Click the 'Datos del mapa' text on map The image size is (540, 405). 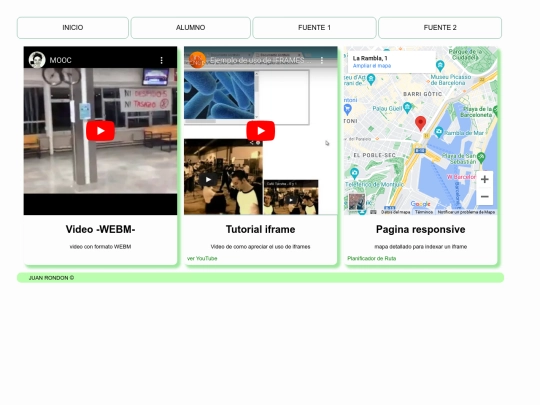[x=395, y=212]
